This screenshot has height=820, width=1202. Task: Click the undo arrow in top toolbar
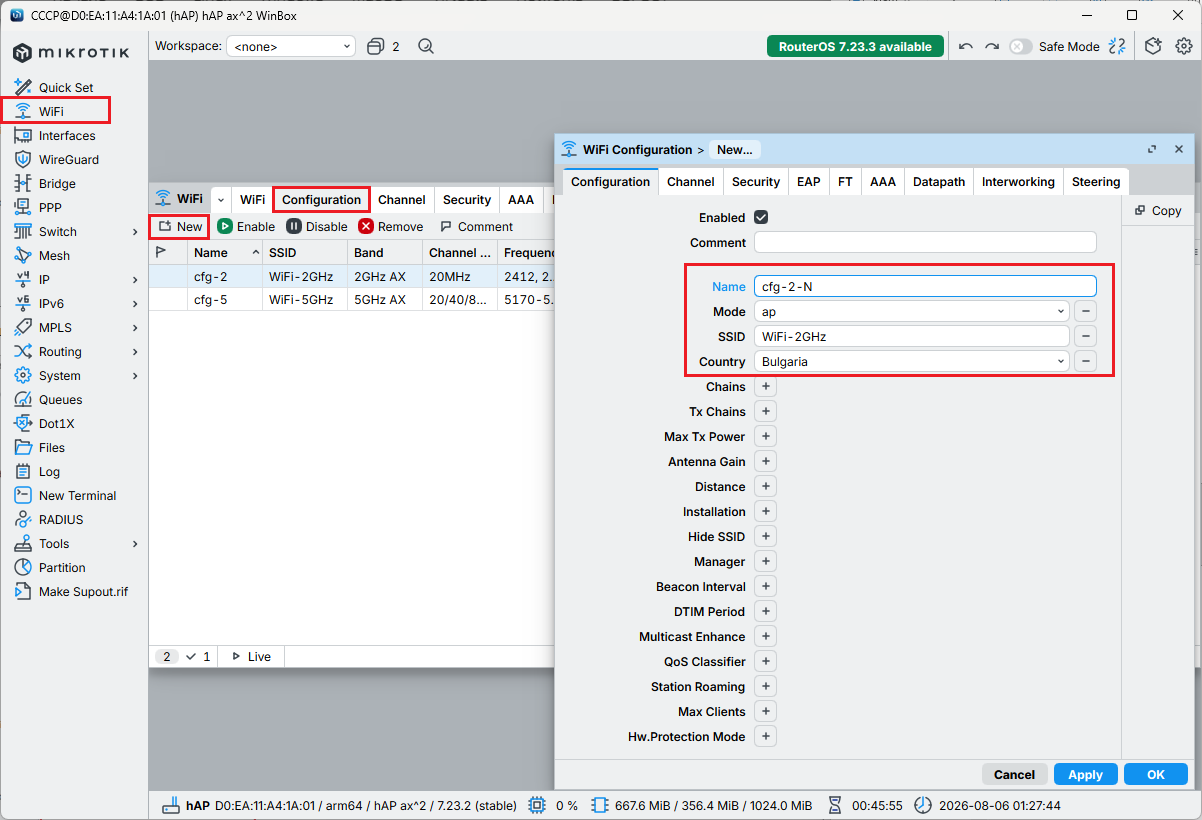click(965, 46)
